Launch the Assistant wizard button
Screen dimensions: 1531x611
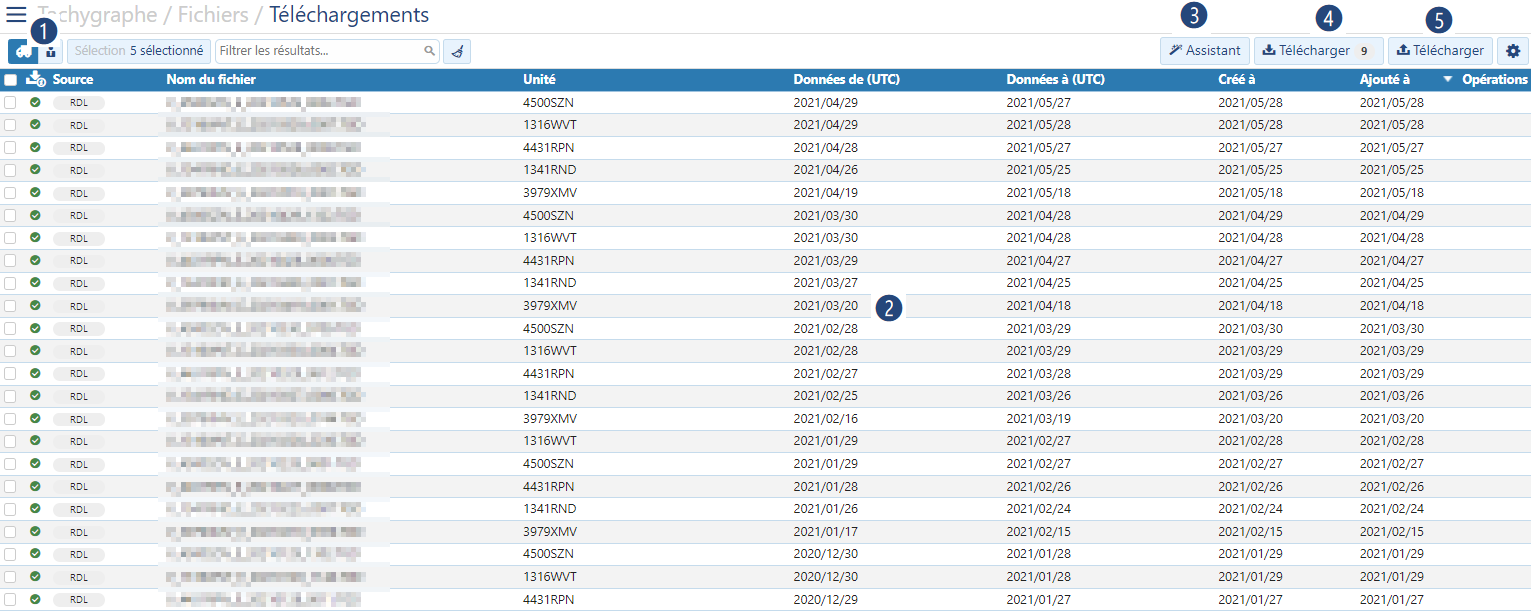coord(1204,51)
